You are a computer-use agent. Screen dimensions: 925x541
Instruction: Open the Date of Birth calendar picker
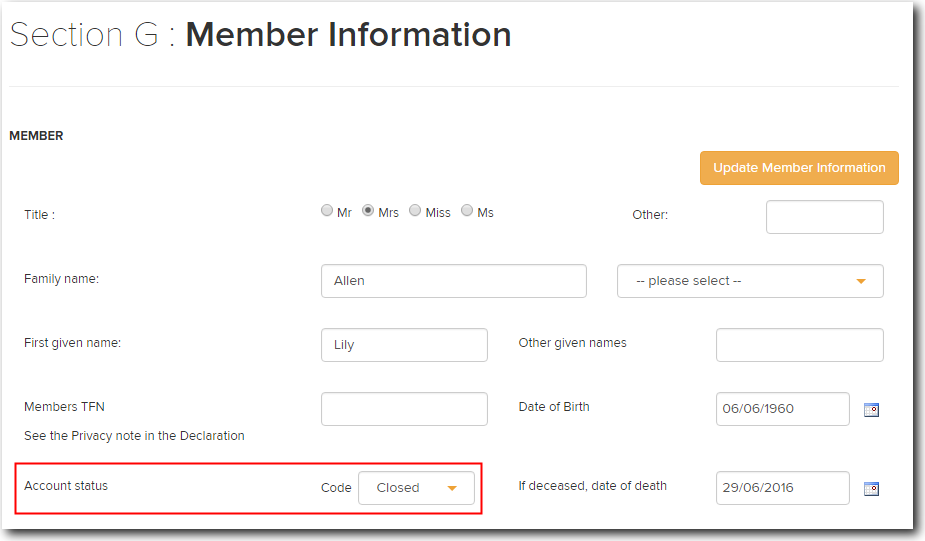click(x=871, y=409)
